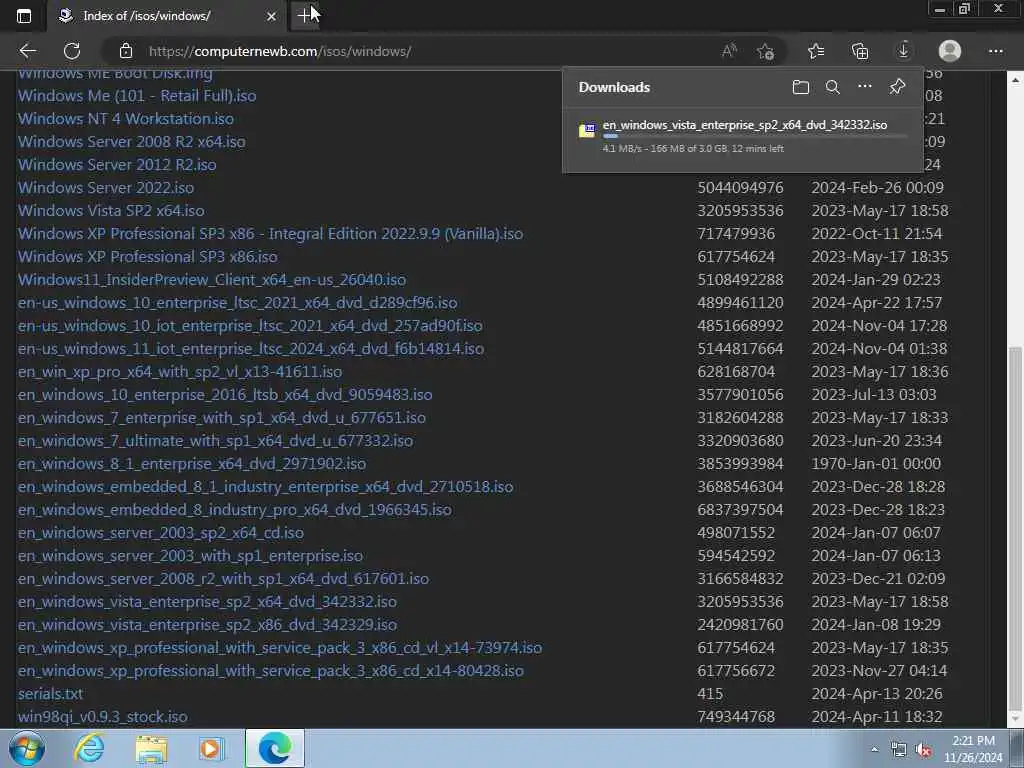Viewport: 1024px width, 768px height.
Task: Click the site lock icon in address bar
Action: tap(126, 51)
